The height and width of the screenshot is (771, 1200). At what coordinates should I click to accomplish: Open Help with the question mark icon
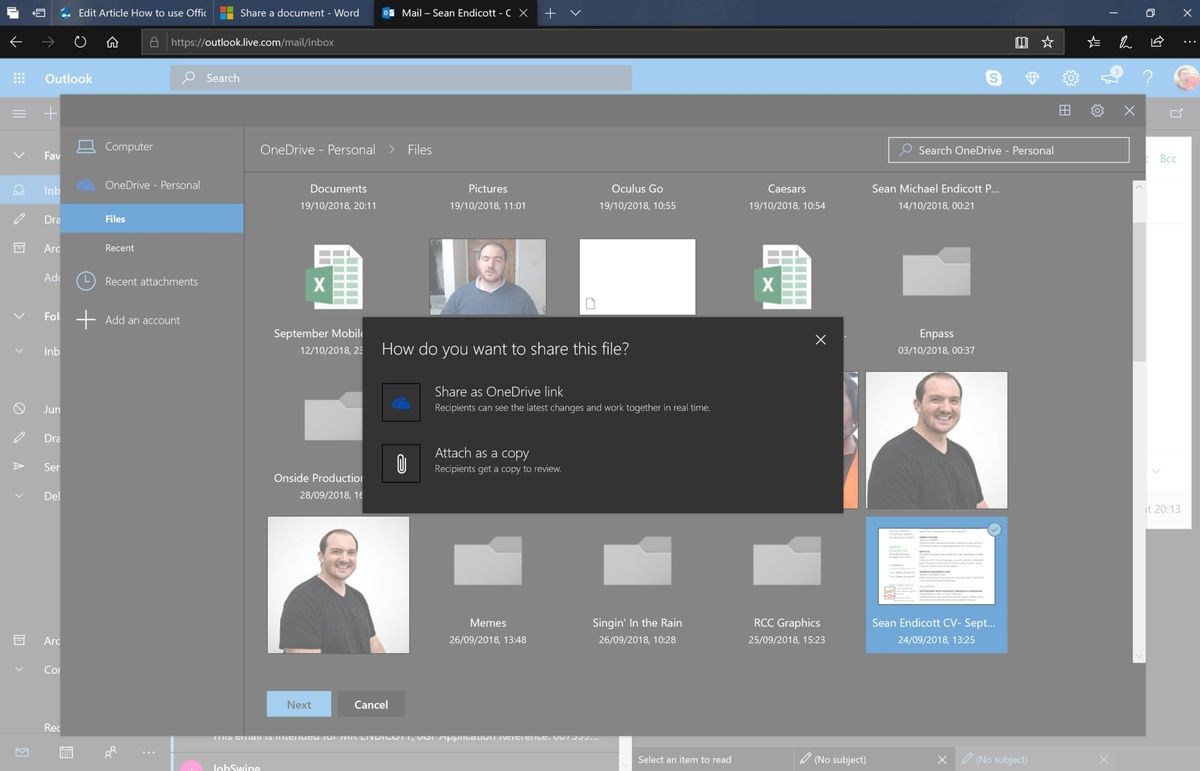[x=1147, y=78]
